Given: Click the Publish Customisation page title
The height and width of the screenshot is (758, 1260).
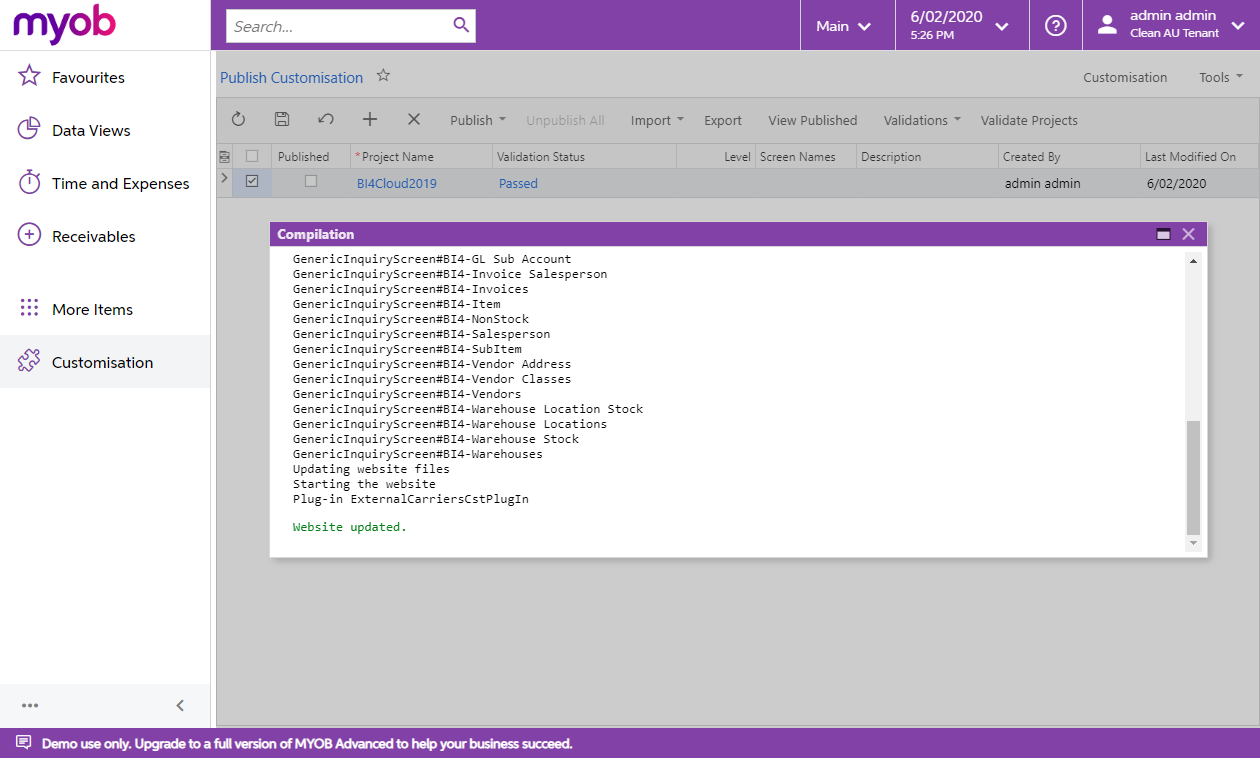Looking at the screenshot, I should coord(291,77).
